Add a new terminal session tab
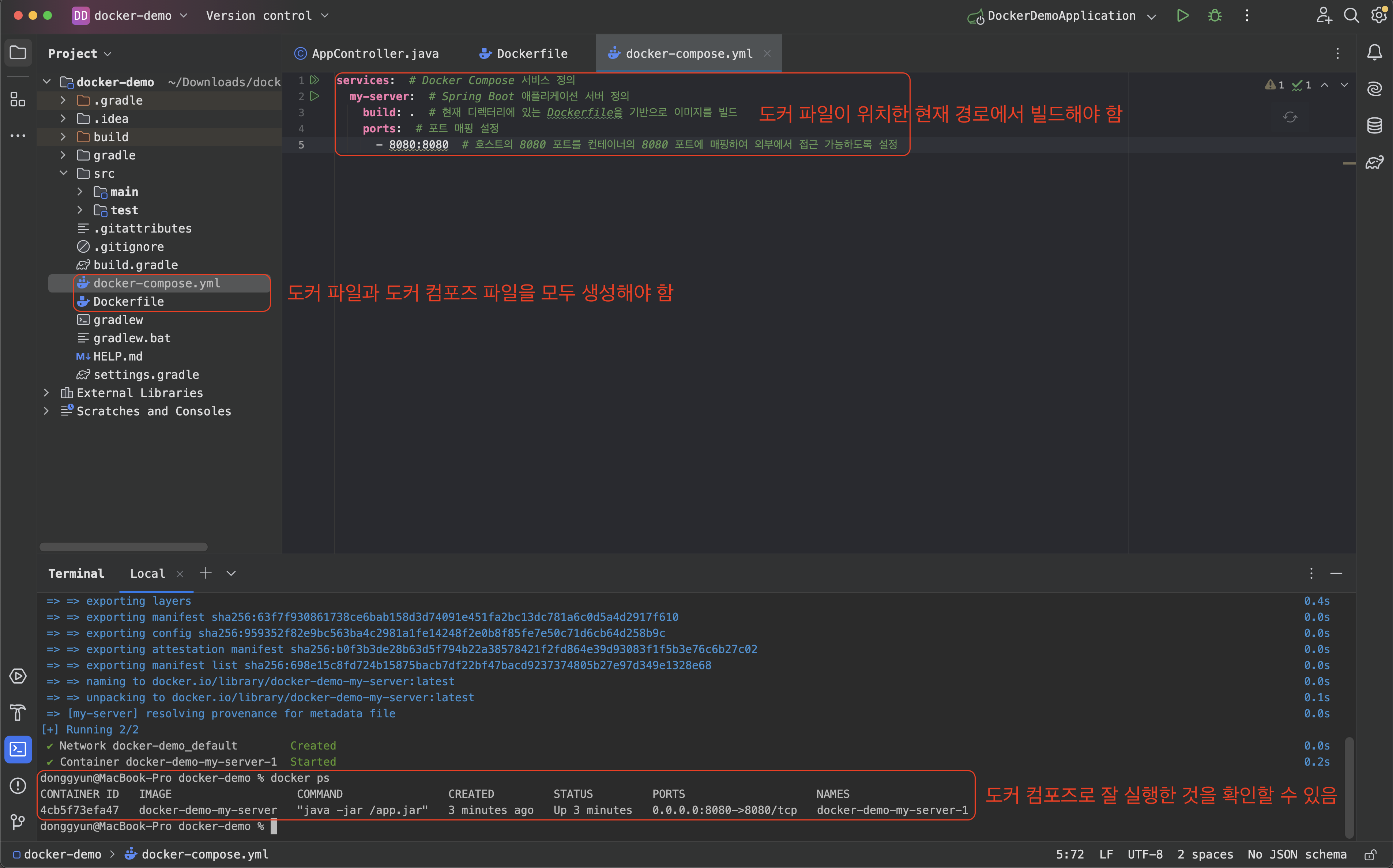 206,573
